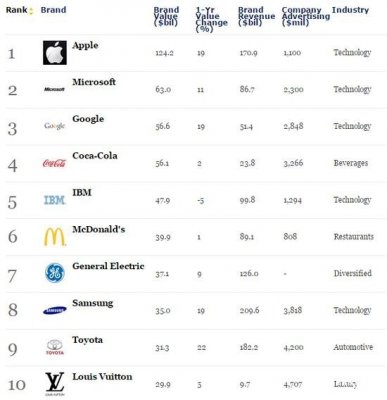The image size is (387, 400).
Task: Click the Toyota logo emblem
Action: click(55, 347)
